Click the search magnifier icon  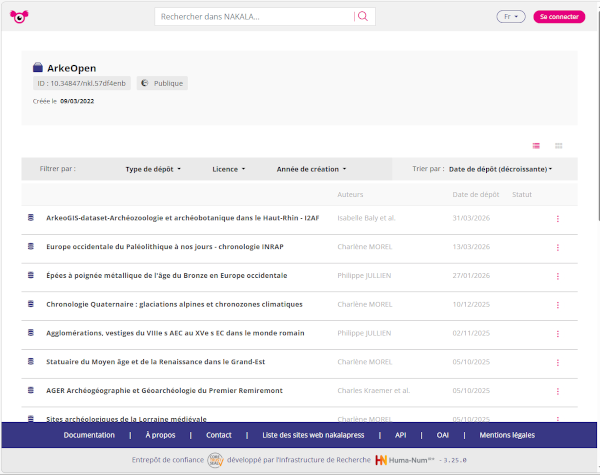click(363, 16)
